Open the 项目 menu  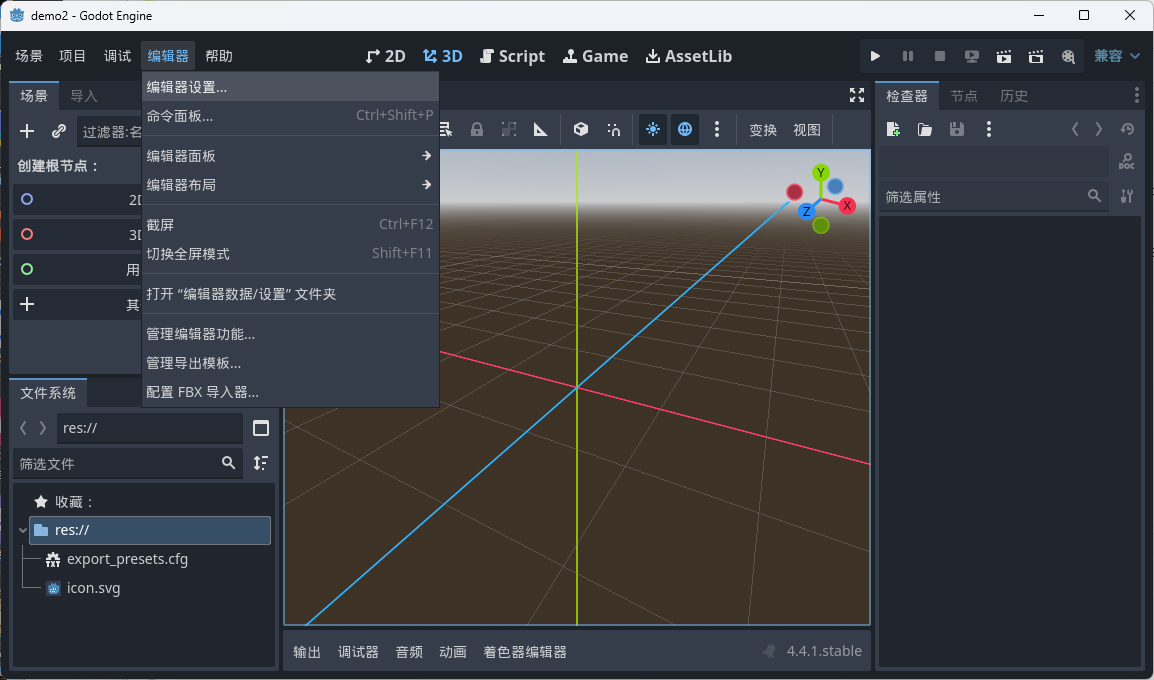pyautogui.click(x=73, y=56)
